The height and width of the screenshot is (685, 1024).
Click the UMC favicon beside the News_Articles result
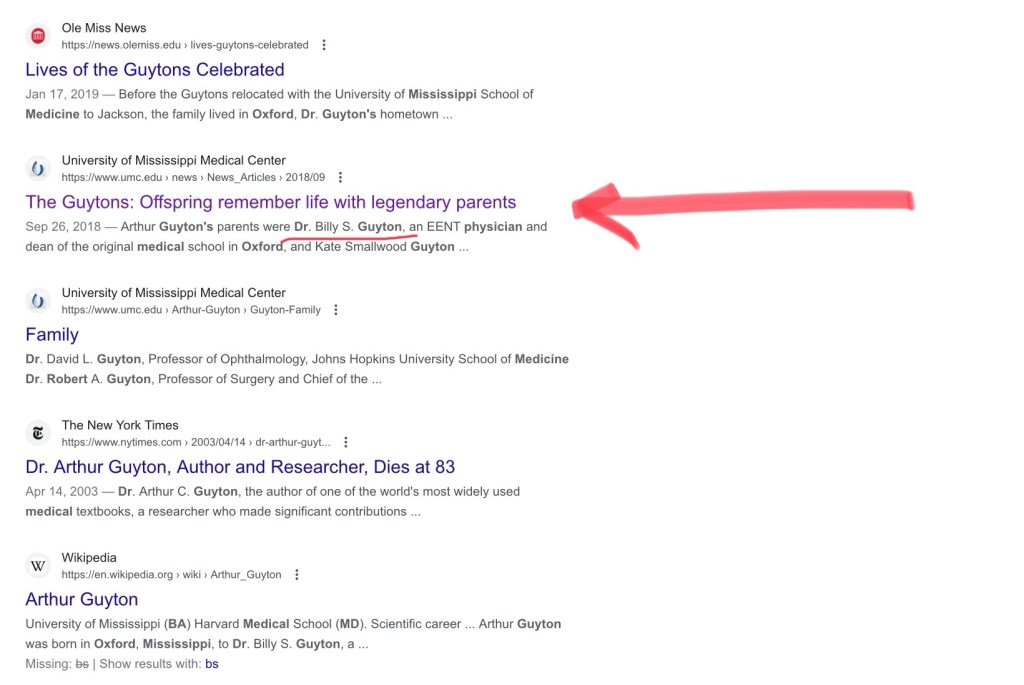(38, 168)
